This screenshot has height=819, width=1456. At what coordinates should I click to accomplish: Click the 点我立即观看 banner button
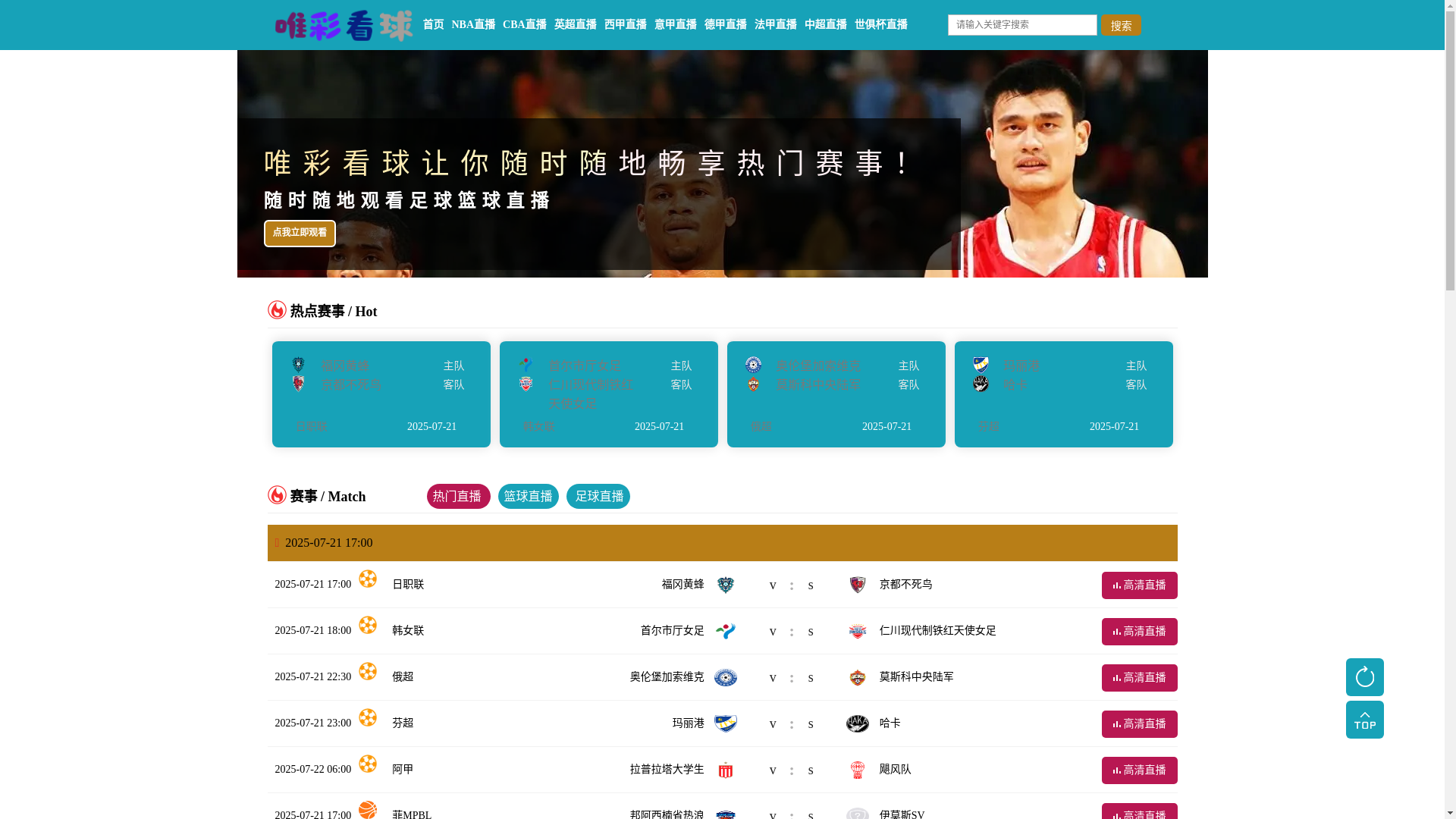(x=300, y=234)
